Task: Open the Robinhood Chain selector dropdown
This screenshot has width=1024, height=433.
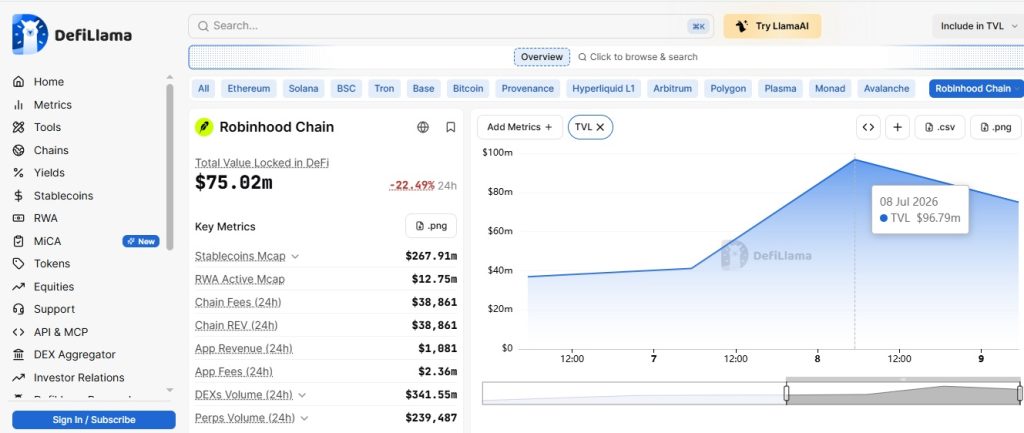Action: (976, 89)
